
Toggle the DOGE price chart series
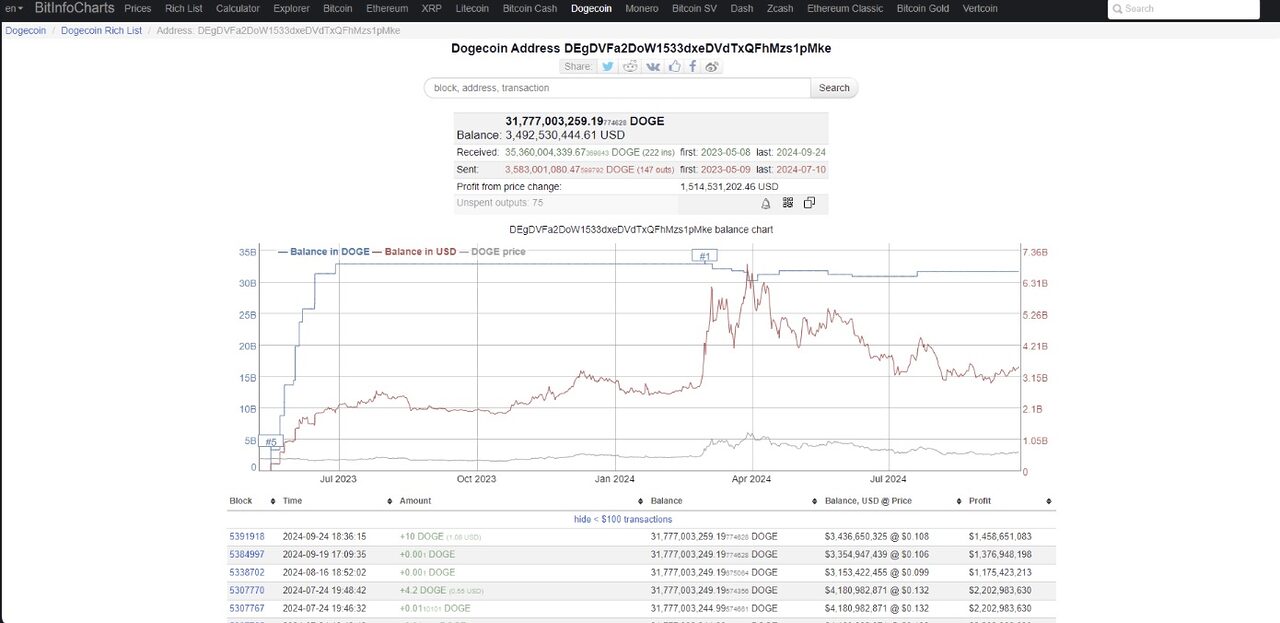pos(492,252)
